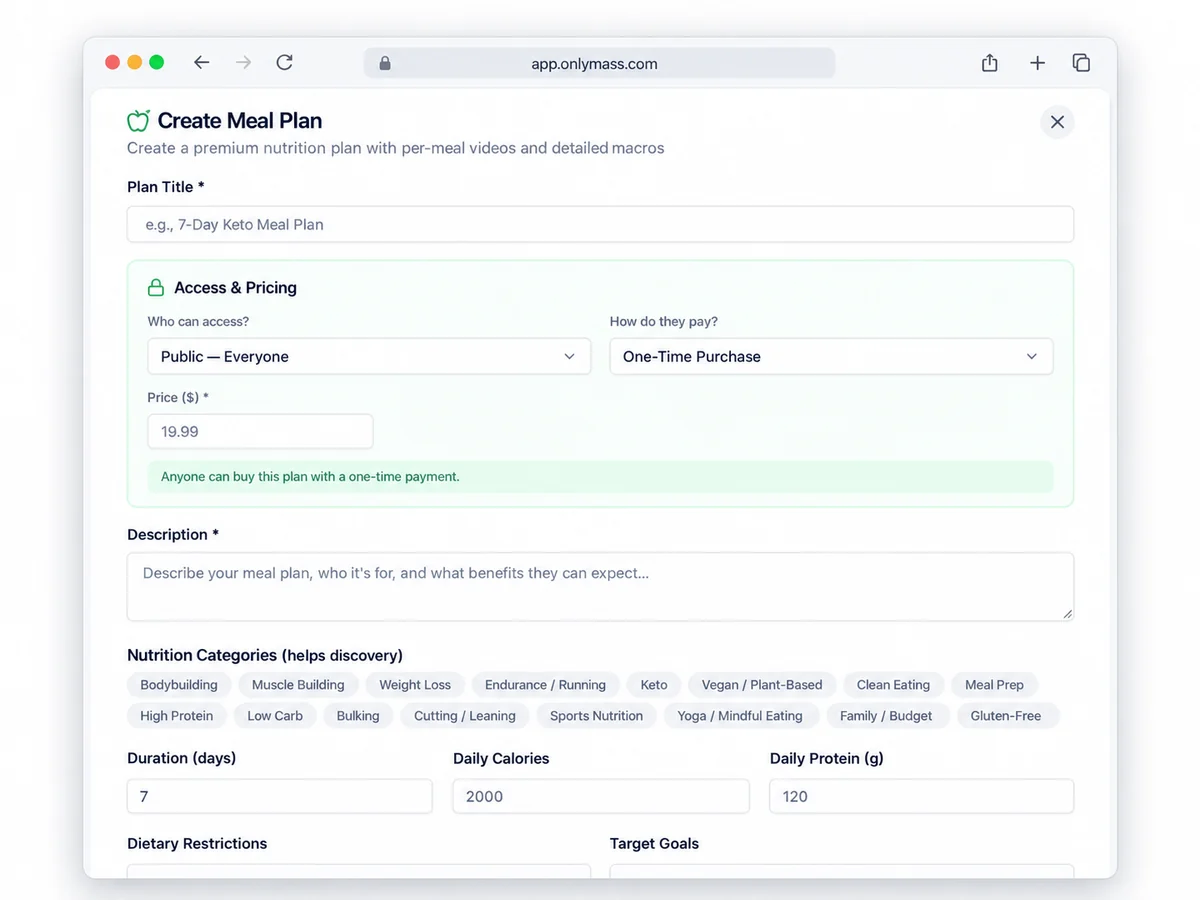1200x900 pixels.
Task: Show tab overview icon
Action: click(1081, 63)
